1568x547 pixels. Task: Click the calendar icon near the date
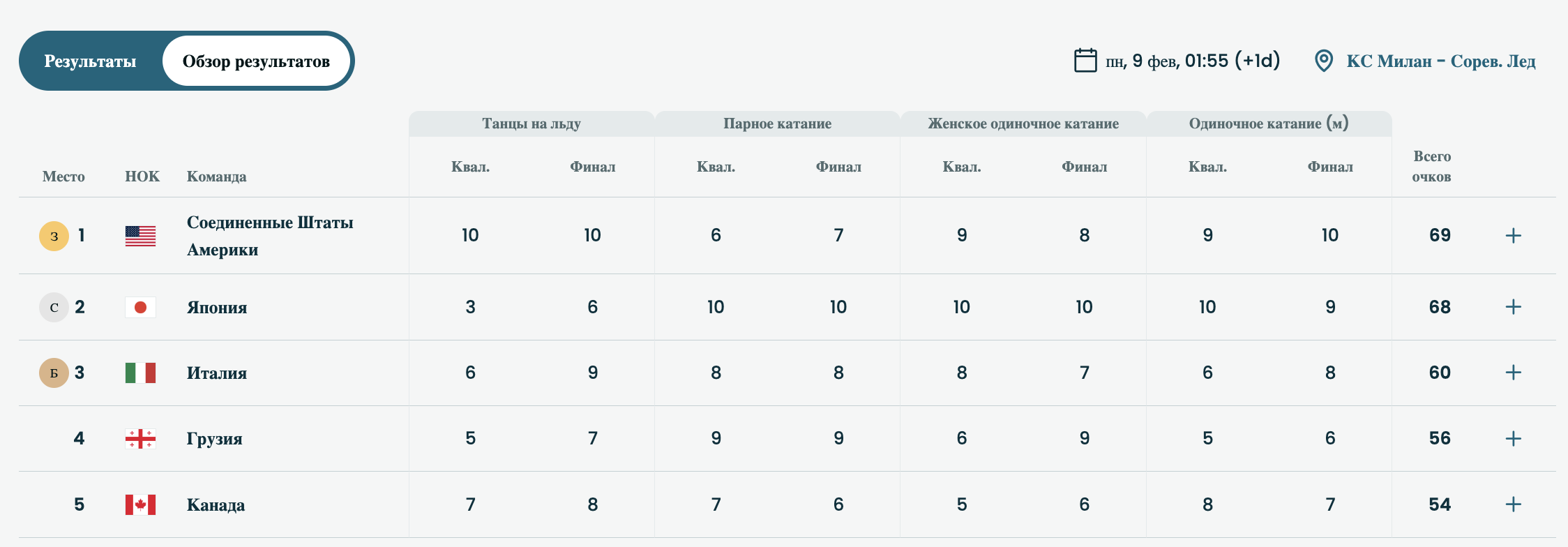(1085, 61)
